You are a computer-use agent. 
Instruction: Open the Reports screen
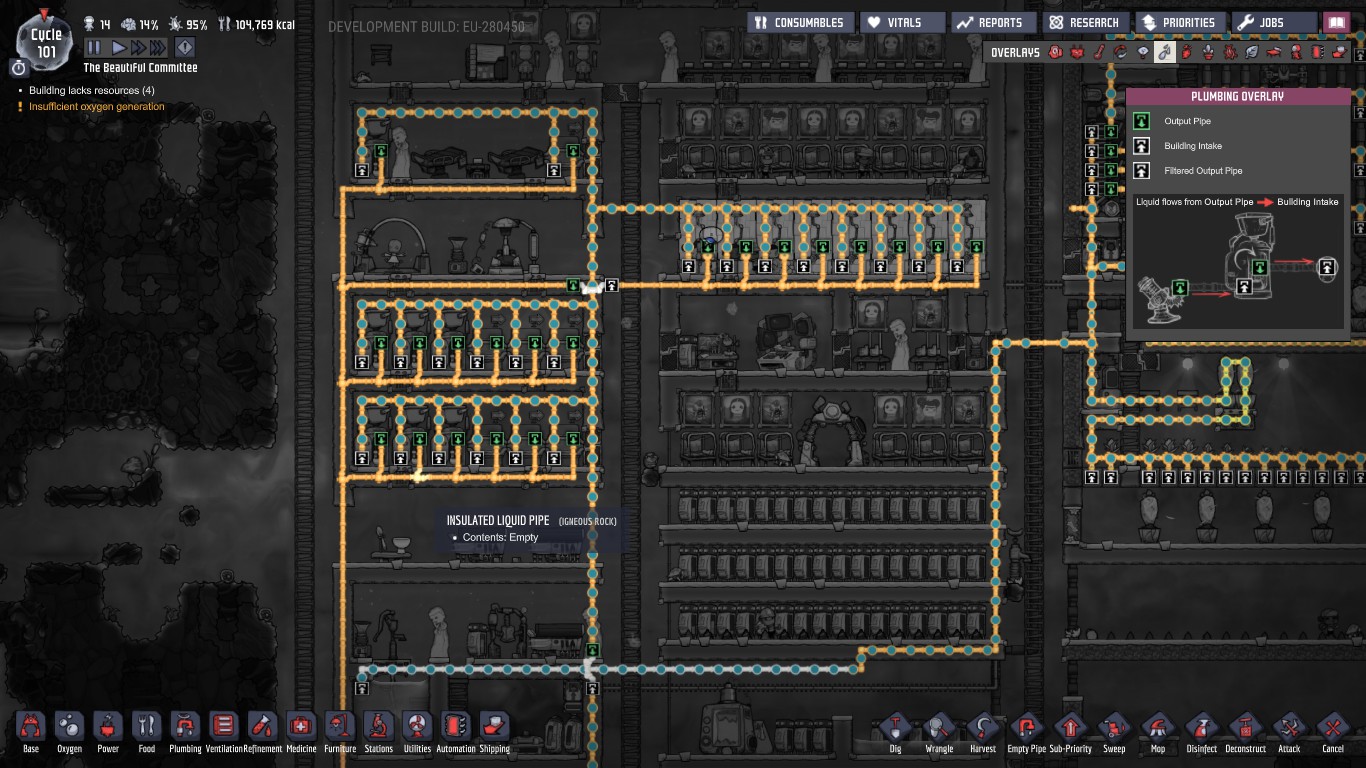click(x=993, y=22)
